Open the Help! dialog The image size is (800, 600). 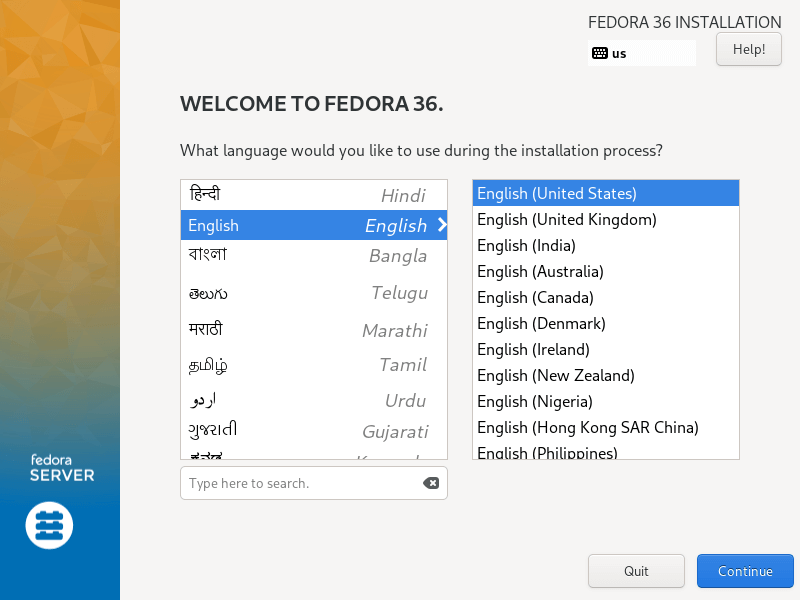pos(748,49)
